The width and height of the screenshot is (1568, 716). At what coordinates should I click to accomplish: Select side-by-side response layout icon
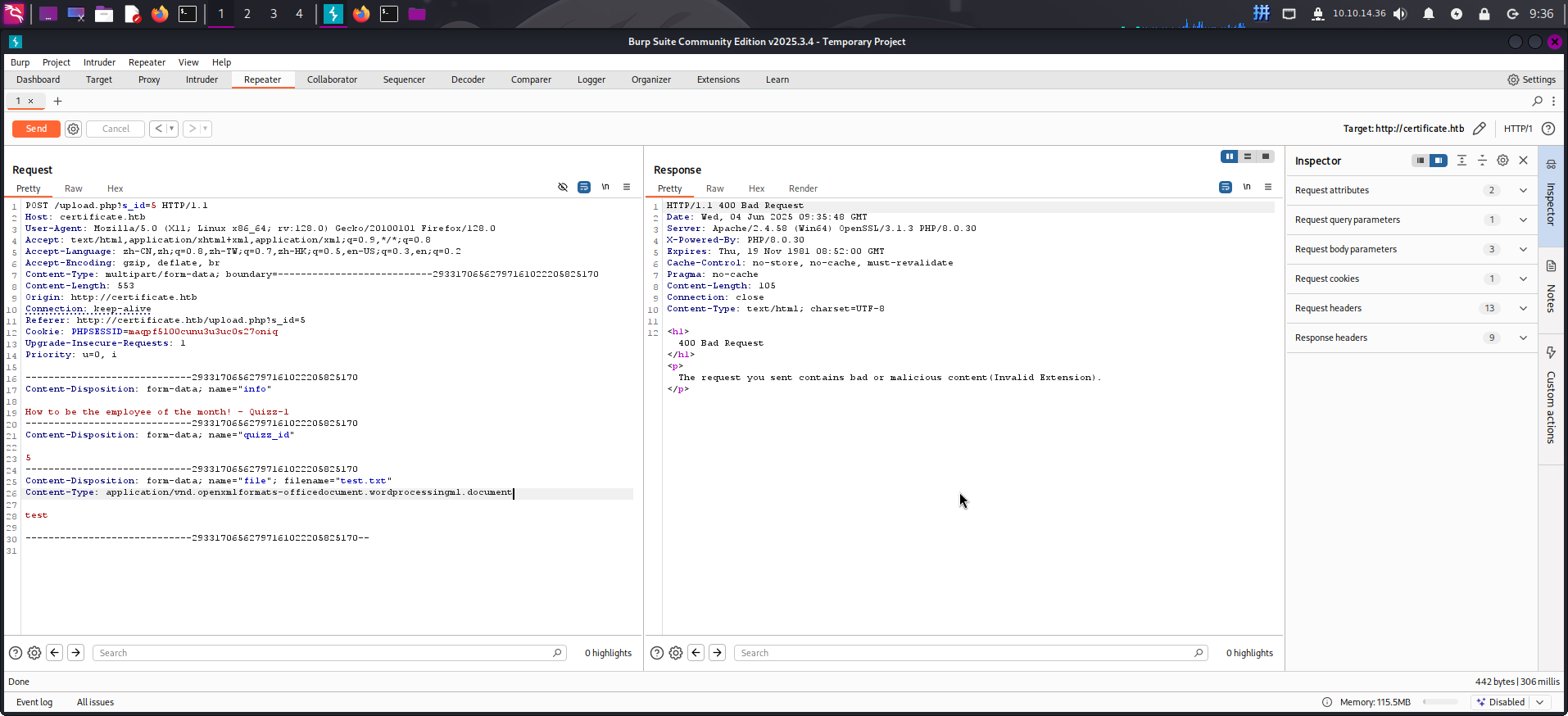point(1229,156)
